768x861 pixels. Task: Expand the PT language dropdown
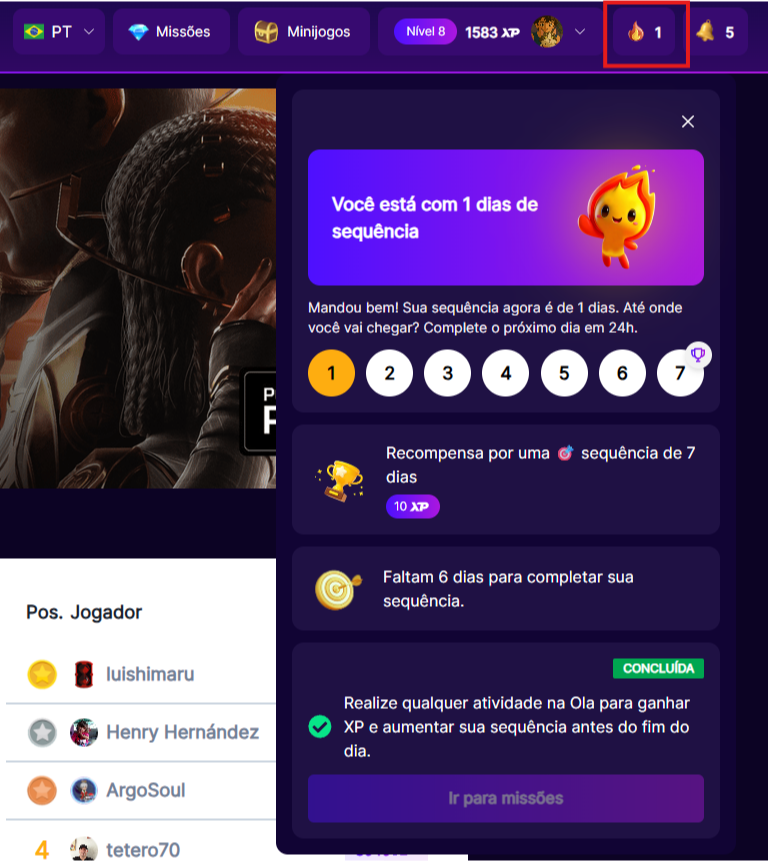pos(59,32)
